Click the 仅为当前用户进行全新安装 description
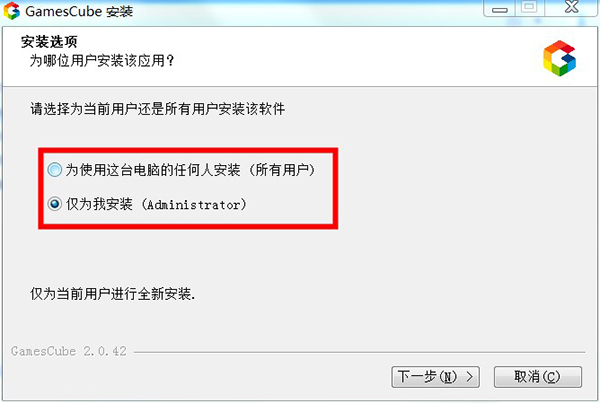Screen dimensions: 600x403 (x=112, y=294)
